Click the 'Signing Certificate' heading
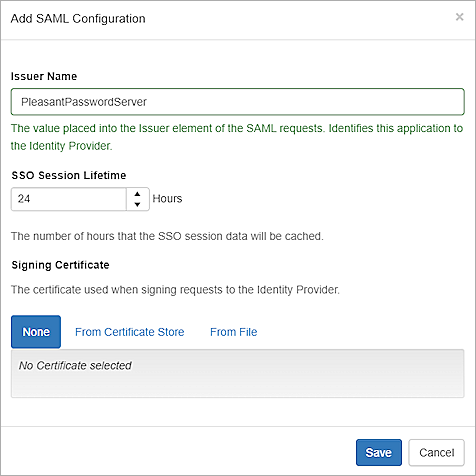The width and height of the screenshot is (476, 476). [60, 265]
